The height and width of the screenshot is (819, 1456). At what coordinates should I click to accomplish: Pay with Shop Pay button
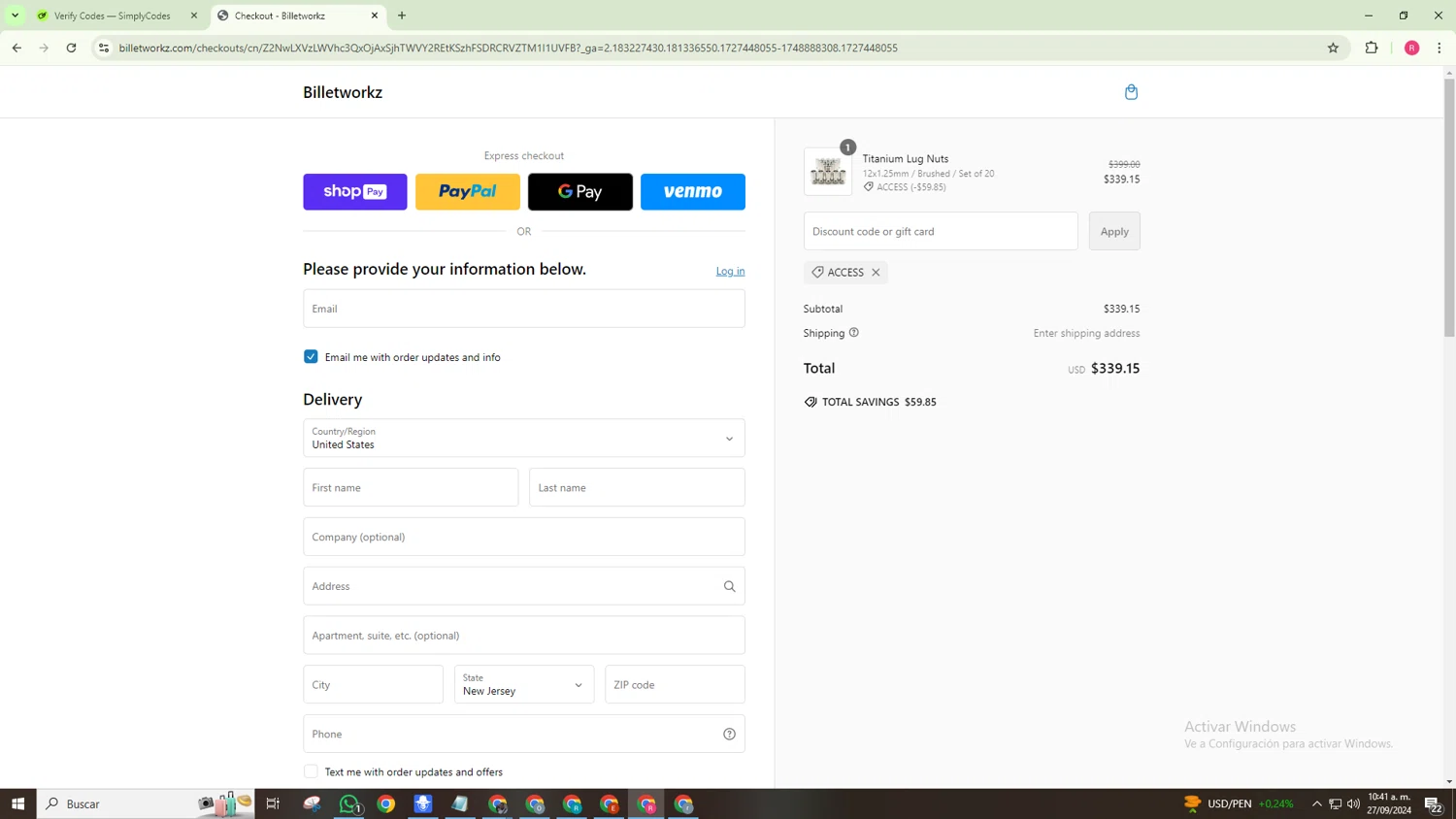tap(355, 192)
